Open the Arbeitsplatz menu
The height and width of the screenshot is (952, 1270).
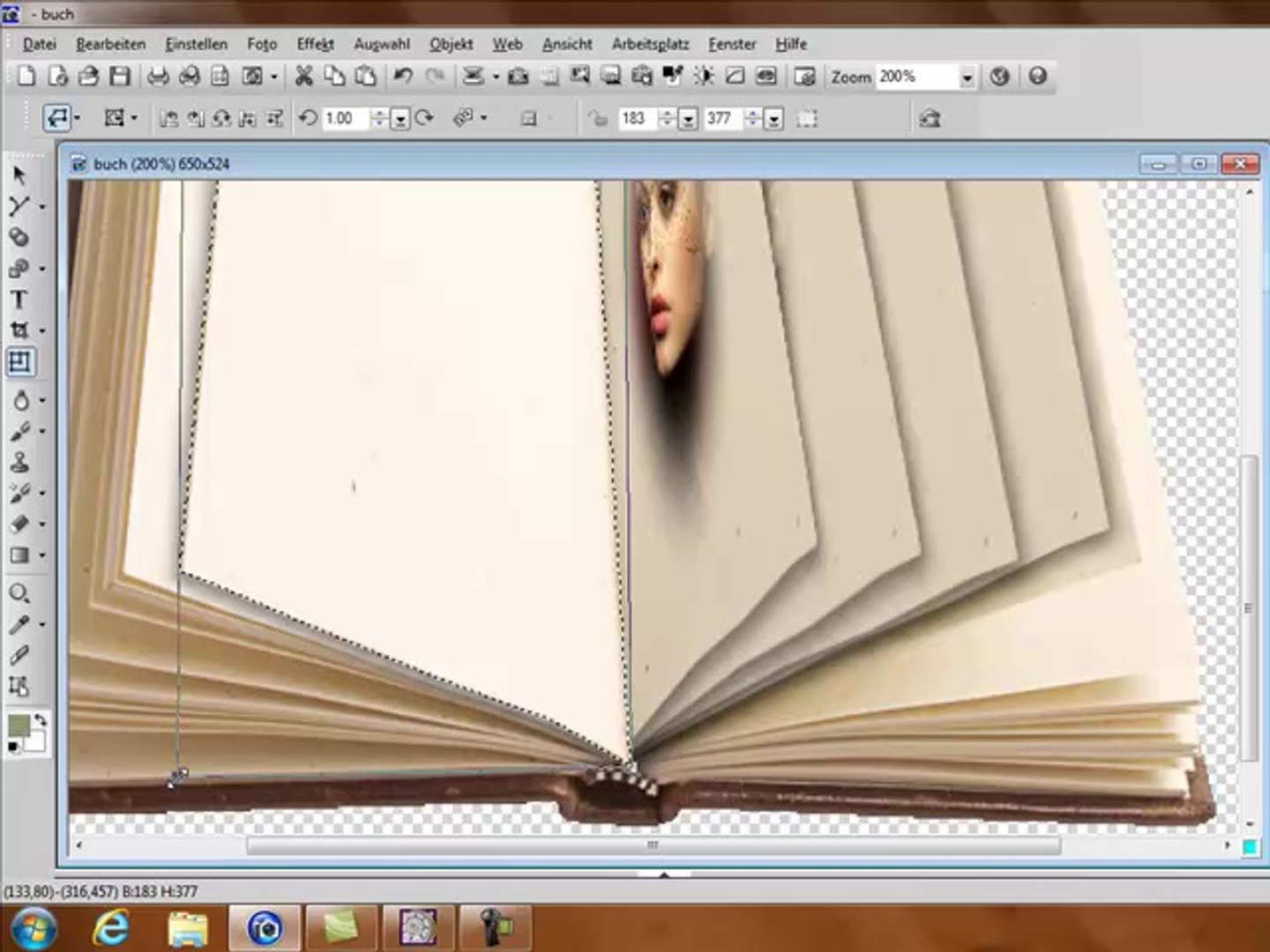point(650,44)
